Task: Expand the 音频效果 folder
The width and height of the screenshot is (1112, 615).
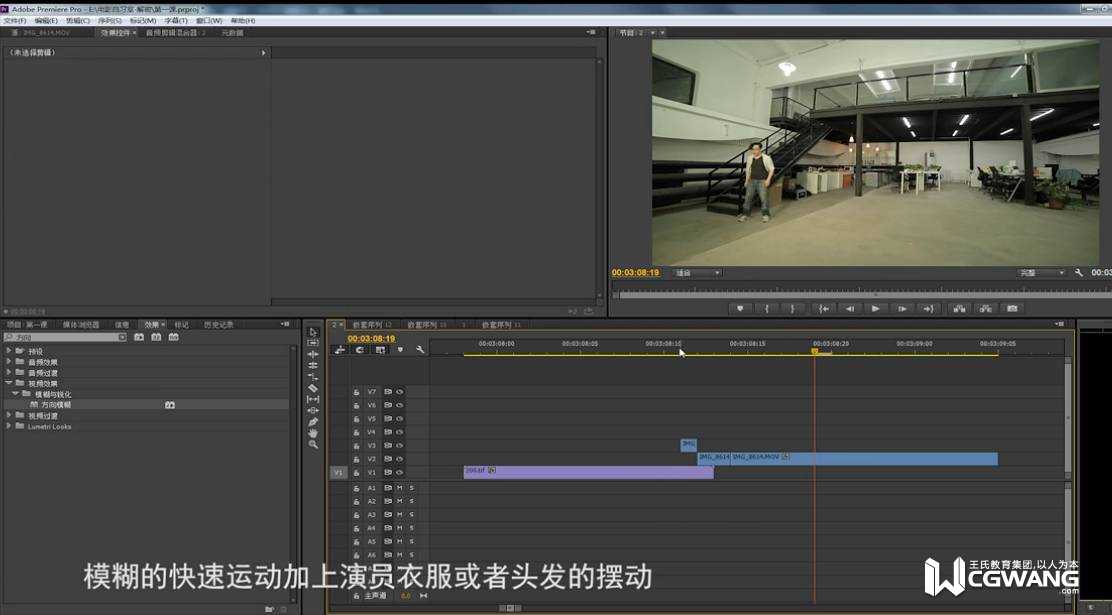Action: (9, 362)
